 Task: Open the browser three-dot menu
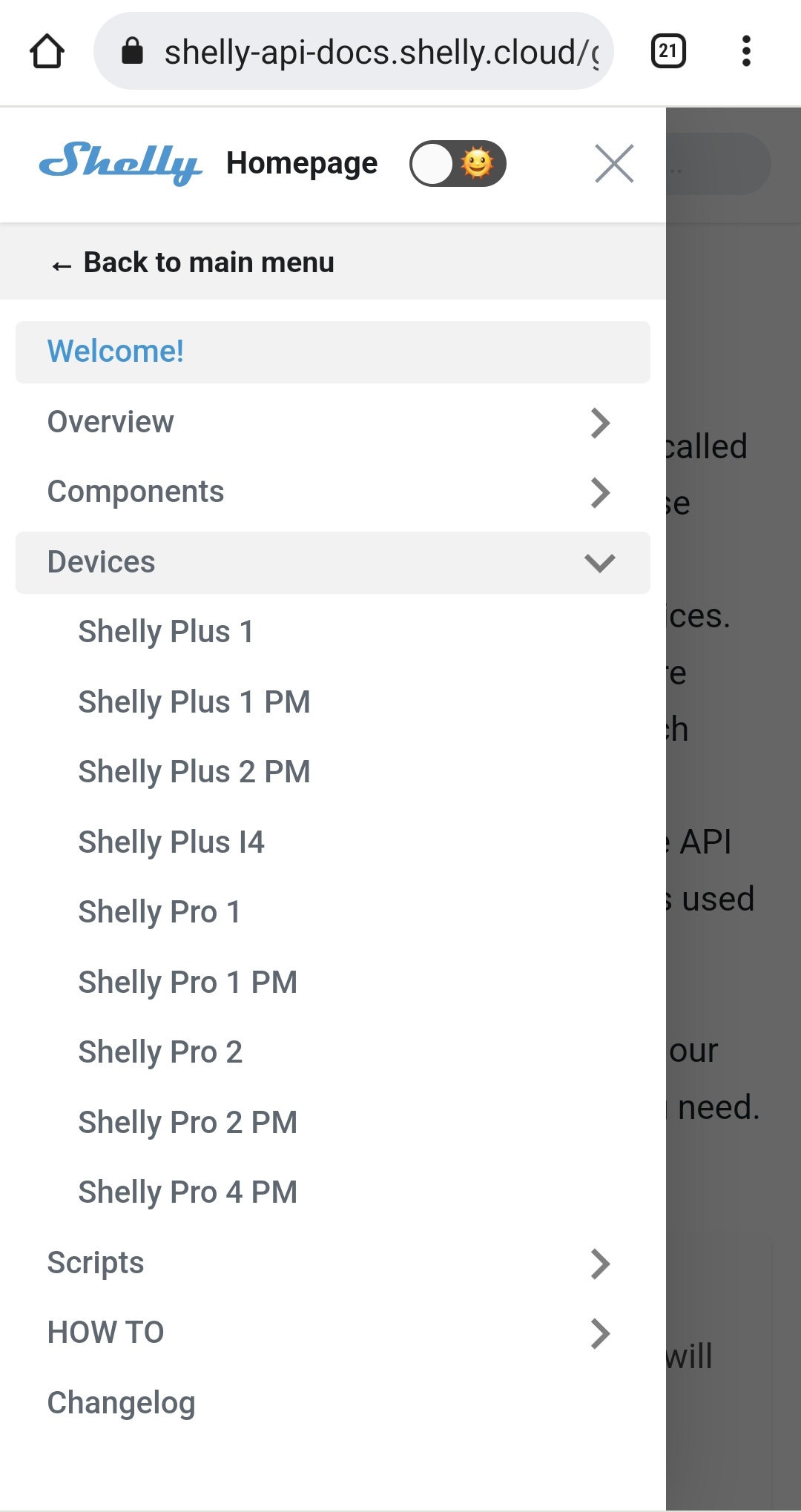(x=746, y=52)
